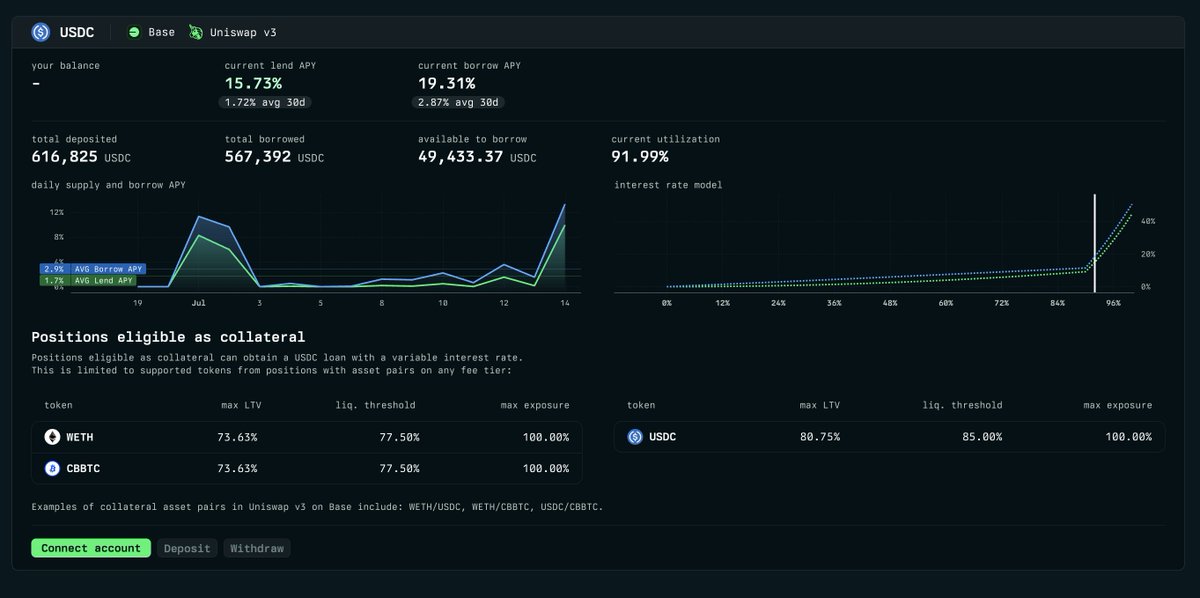Viewport: 1200px width, 598px height.
Task: Click WETH max exposure 100.00% cell
Action: coord(546,437)
